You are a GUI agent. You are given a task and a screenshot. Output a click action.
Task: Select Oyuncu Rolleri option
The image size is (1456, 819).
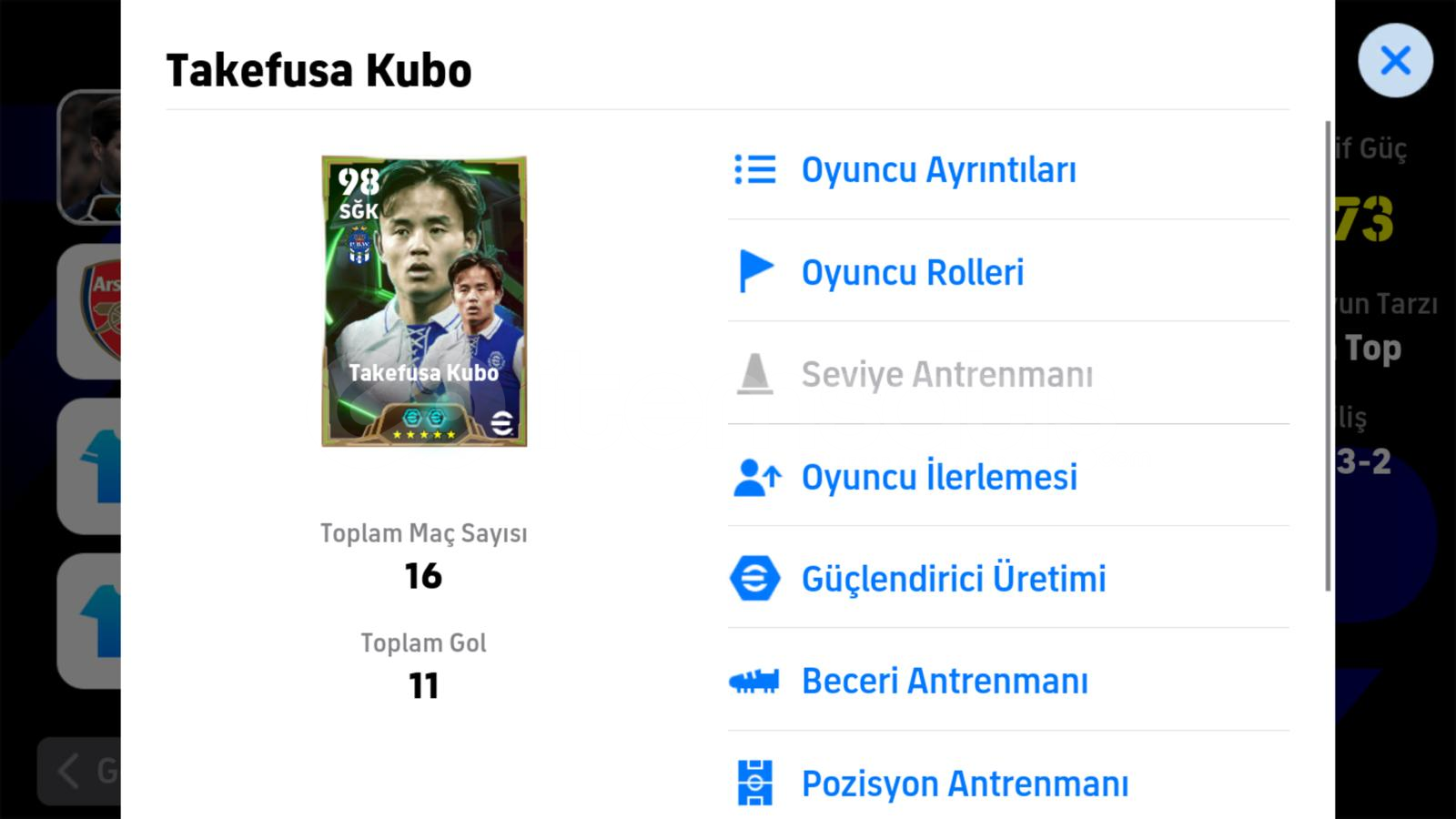coord(1008,271)
